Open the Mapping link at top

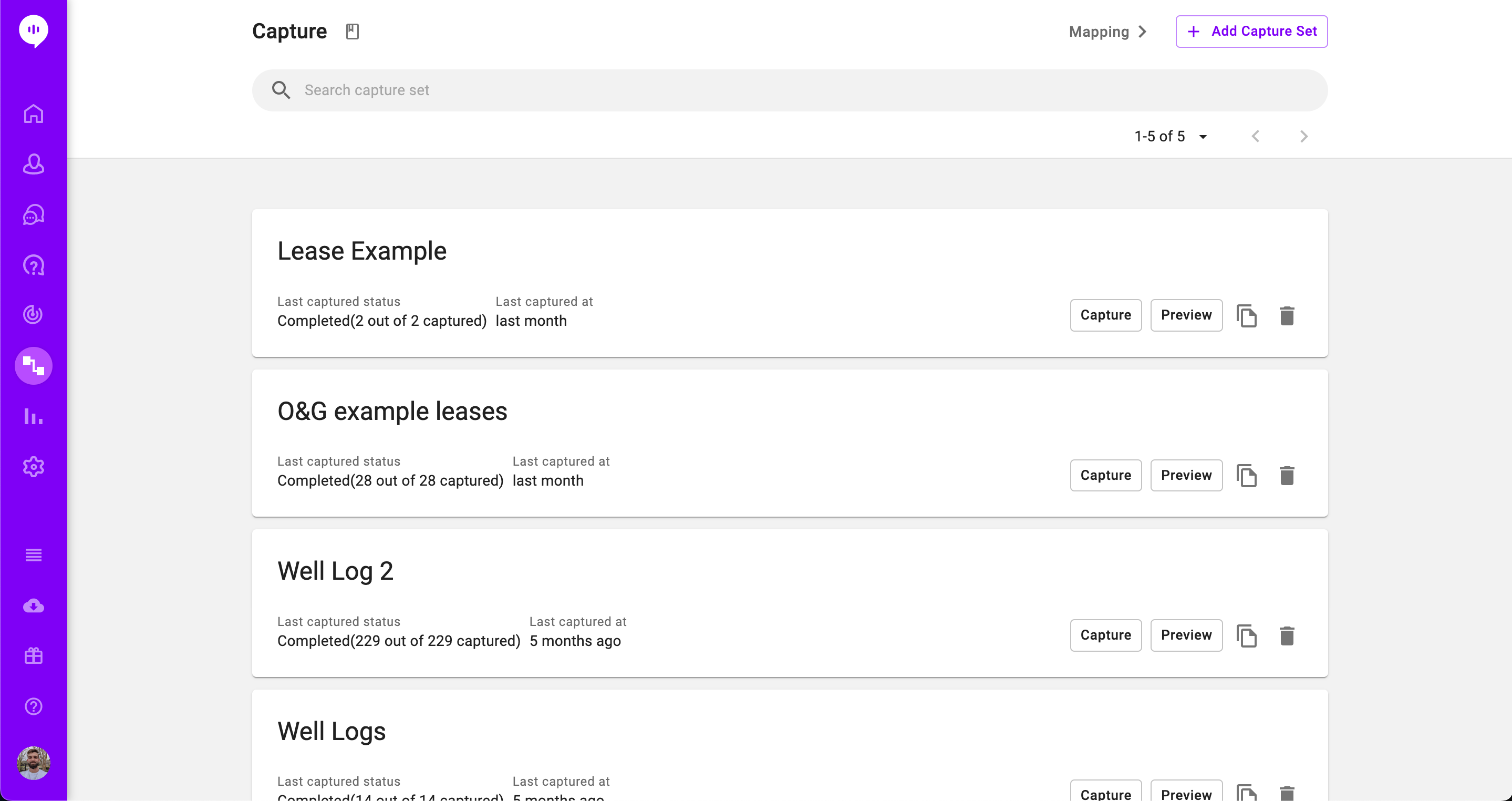click(1107, 32)
